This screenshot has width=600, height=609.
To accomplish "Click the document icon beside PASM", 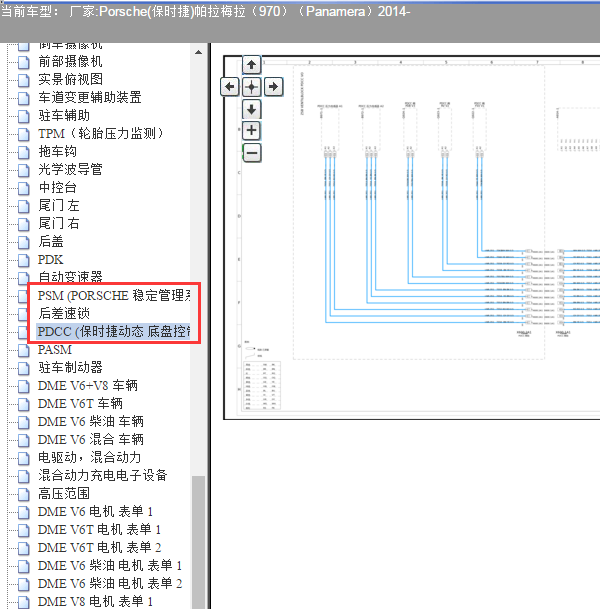I will (24, 350).
